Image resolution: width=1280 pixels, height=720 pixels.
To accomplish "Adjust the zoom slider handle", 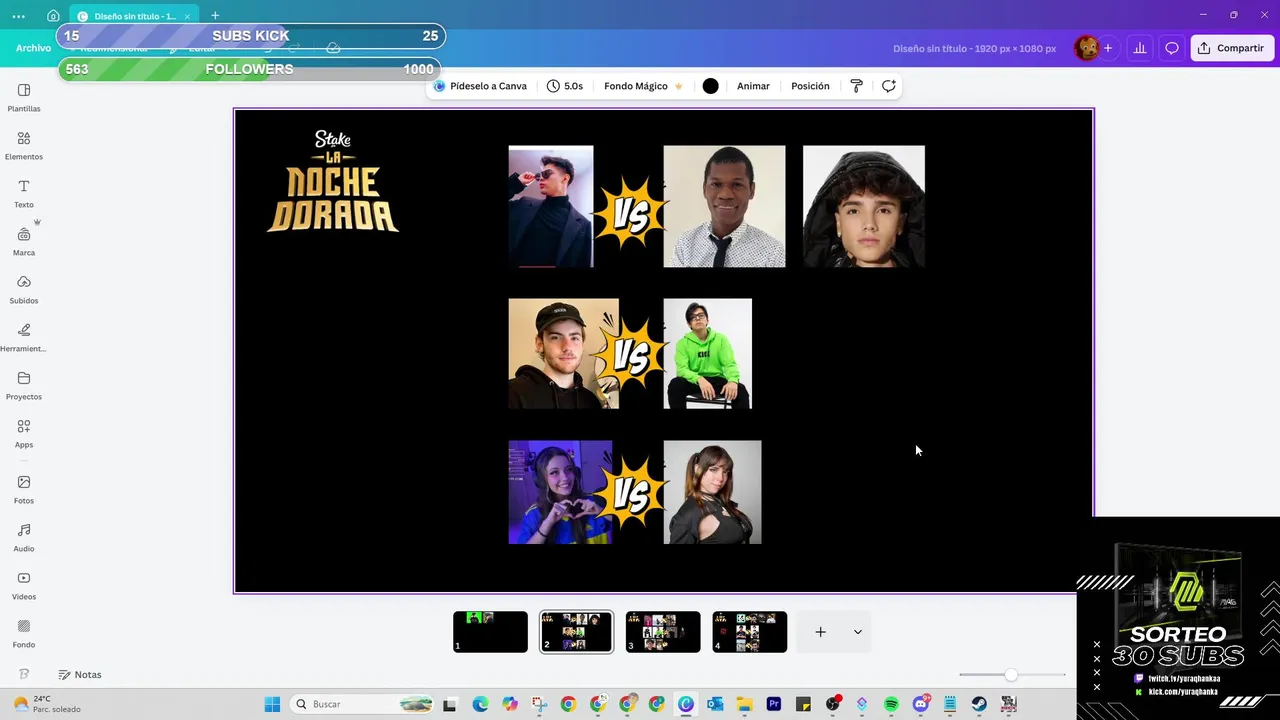I will 1011,675.
